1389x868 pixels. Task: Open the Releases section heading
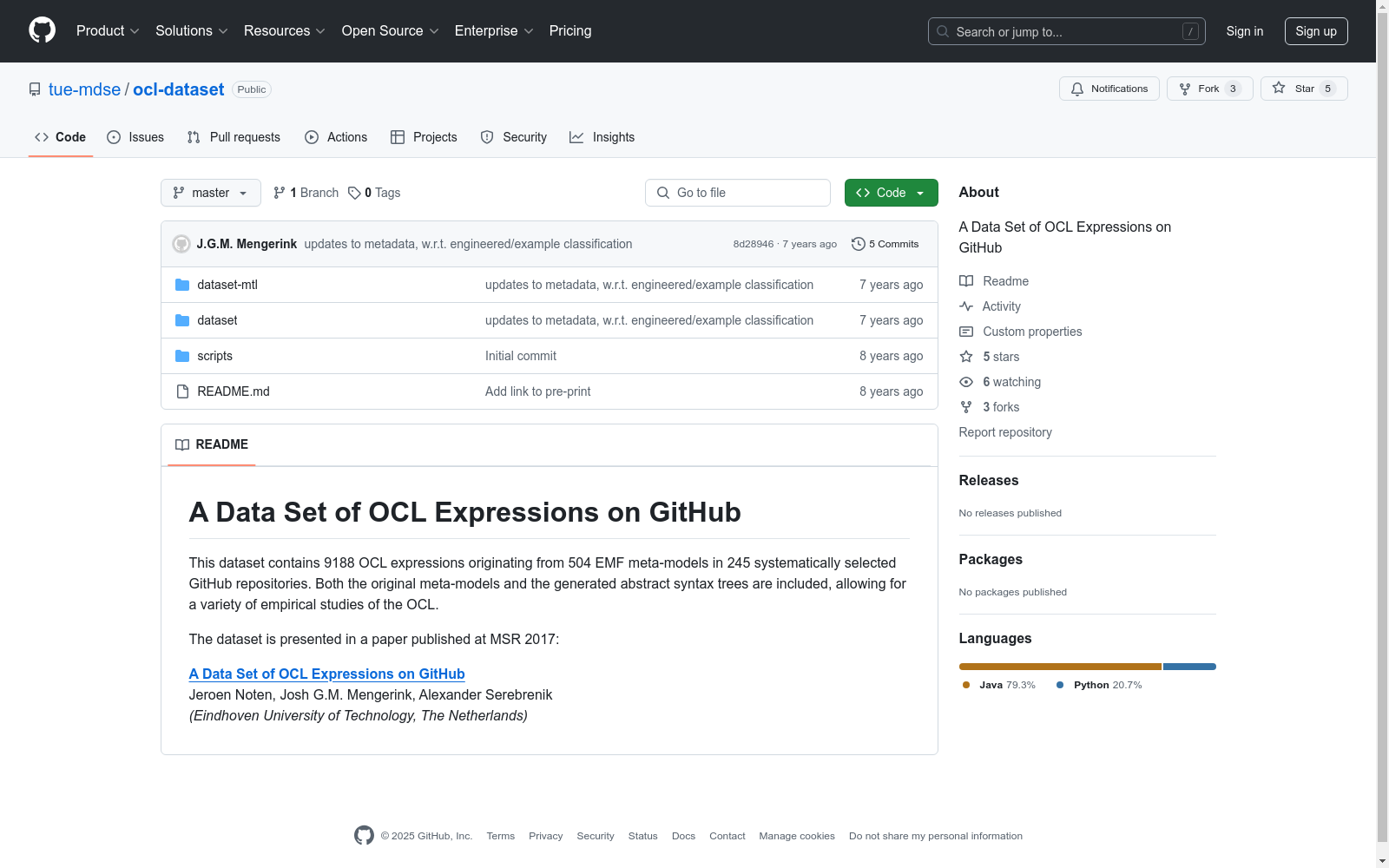(989, 480)
